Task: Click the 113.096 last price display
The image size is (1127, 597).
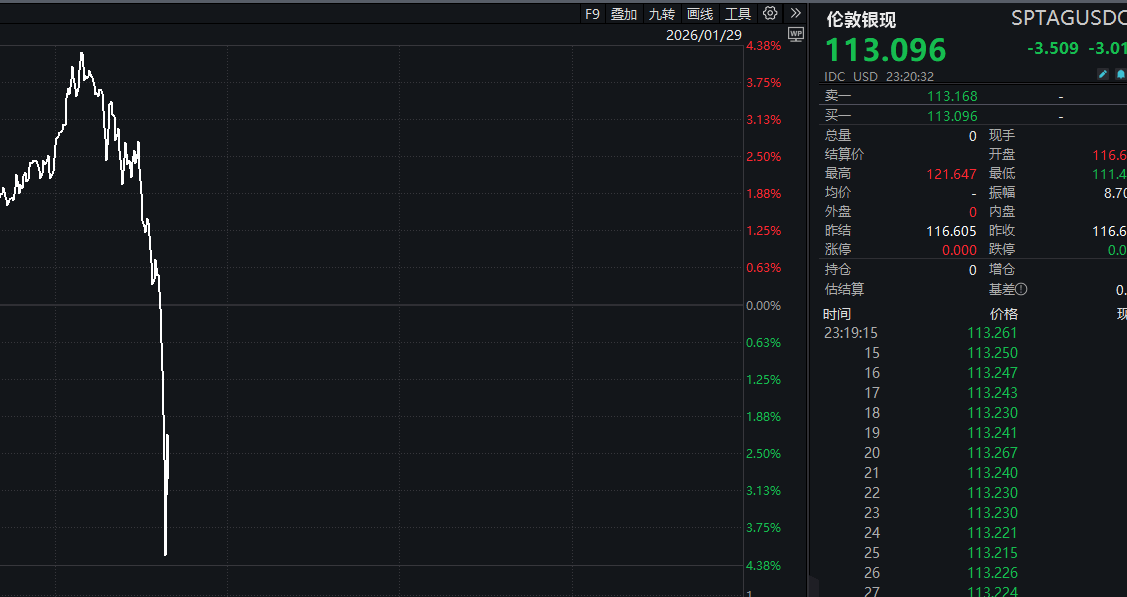Action: click(x=885, y=50)
